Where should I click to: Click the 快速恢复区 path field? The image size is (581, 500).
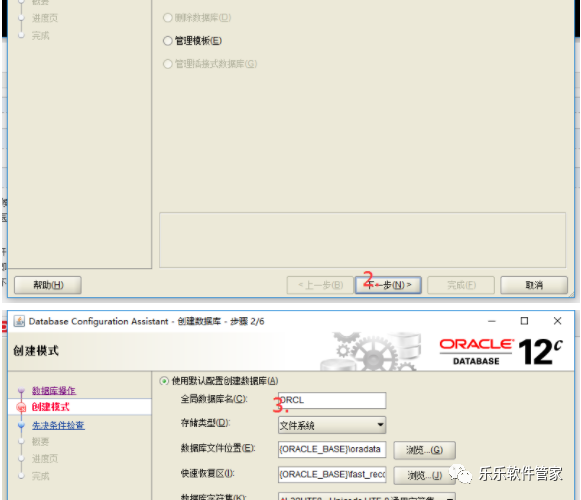coord(332,474)
